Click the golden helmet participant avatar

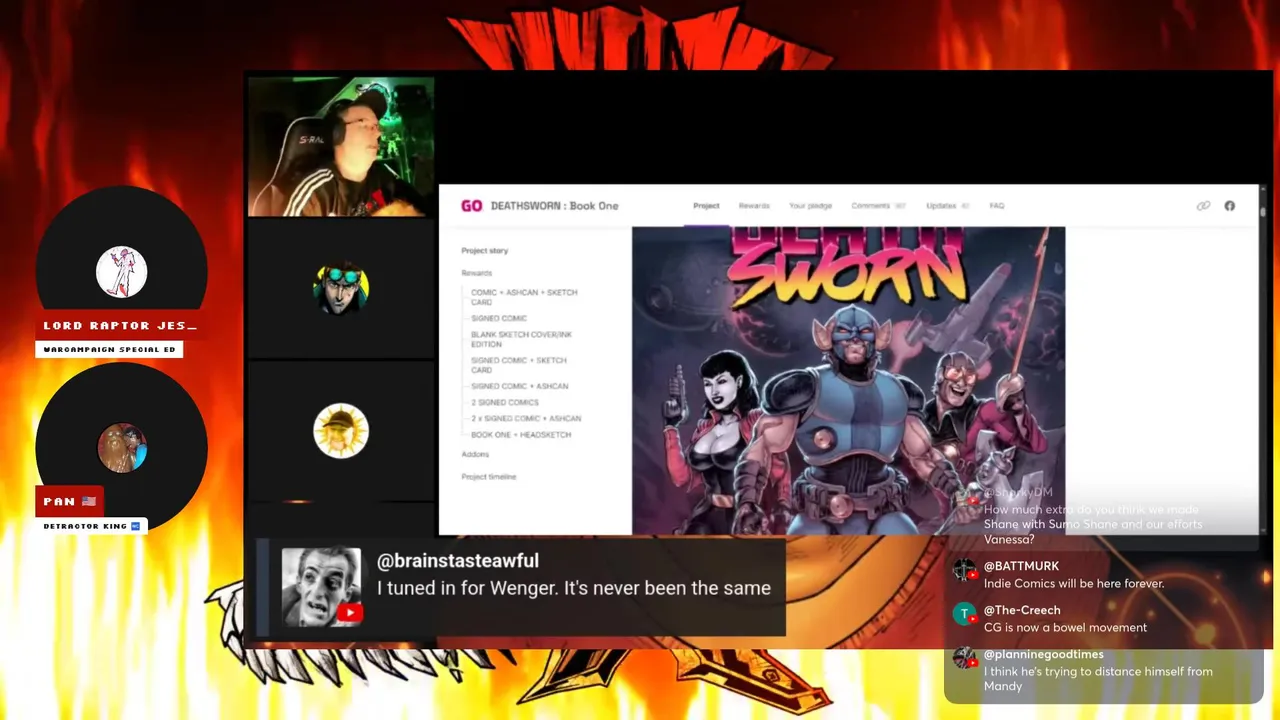point(341,431)
